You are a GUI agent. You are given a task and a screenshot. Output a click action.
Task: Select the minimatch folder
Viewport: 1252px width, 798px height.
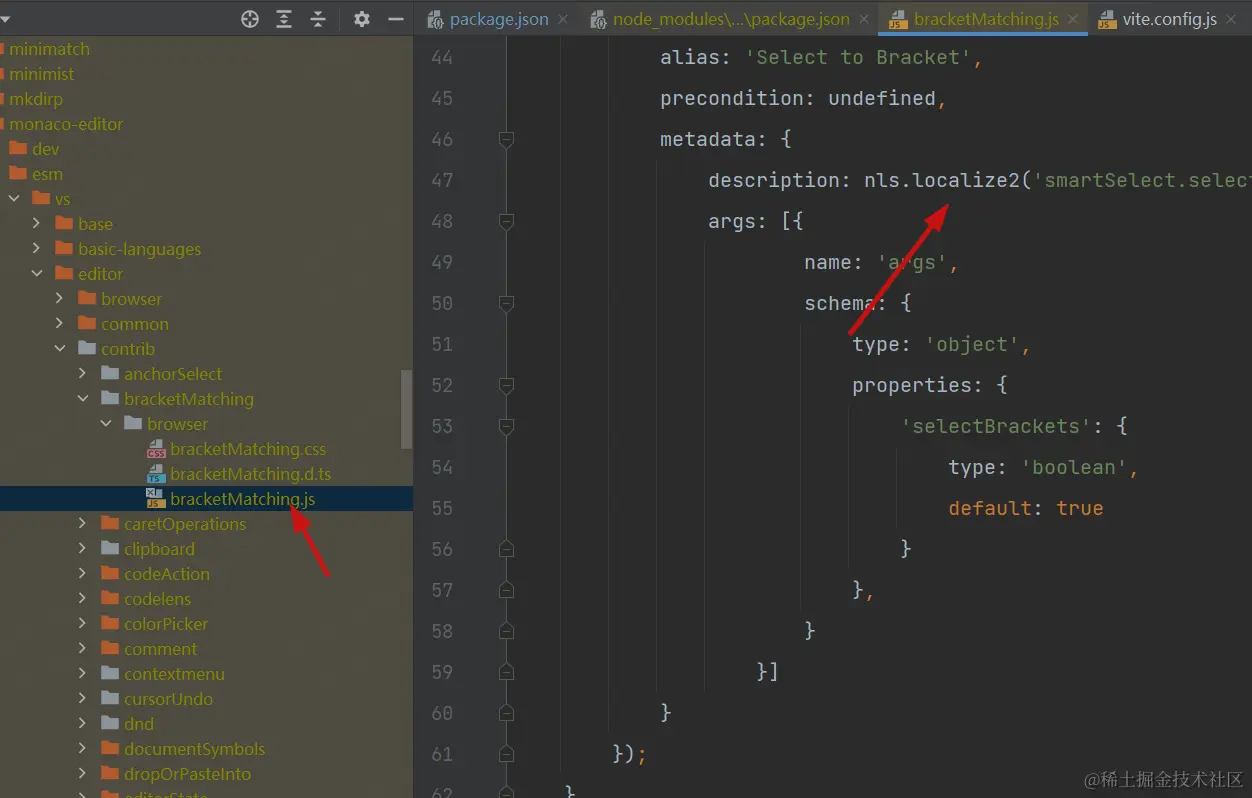[x=49, y=49]
